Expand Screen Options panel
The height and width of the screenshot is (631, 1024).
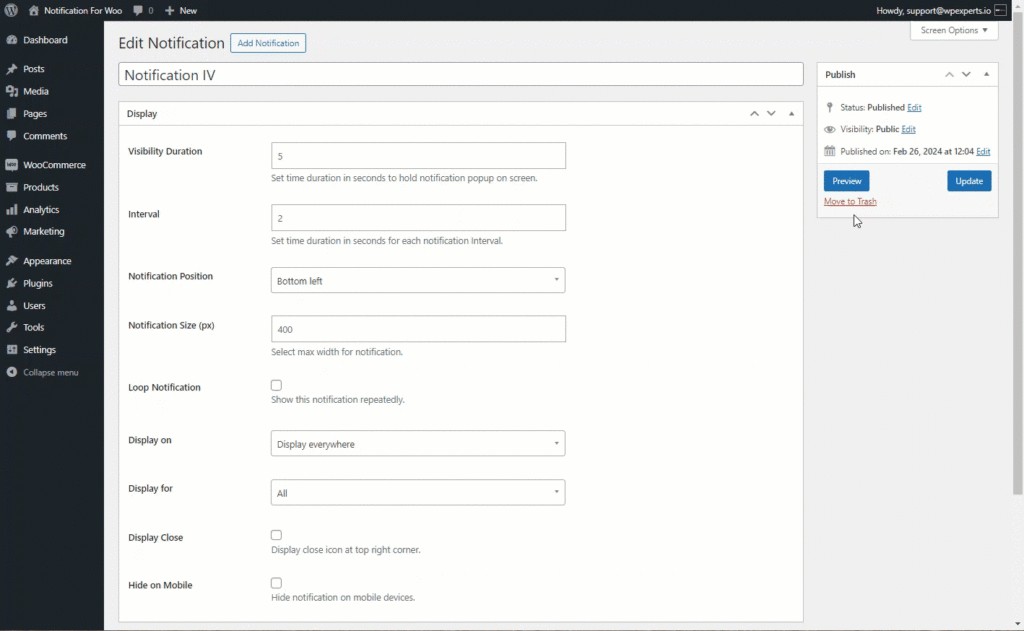[x=953, y=30]
